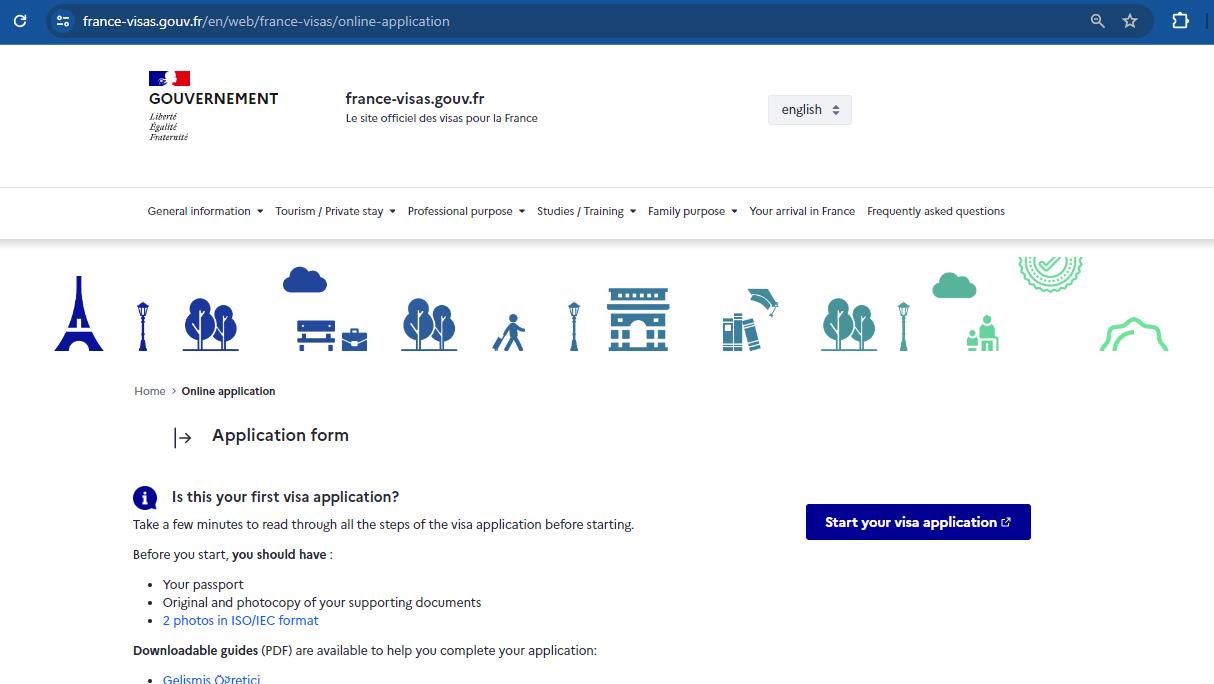Click the site permissions icon beside the URL
Screen dimensions: 1214x684
pyautogui.click(x=63, y=20)
